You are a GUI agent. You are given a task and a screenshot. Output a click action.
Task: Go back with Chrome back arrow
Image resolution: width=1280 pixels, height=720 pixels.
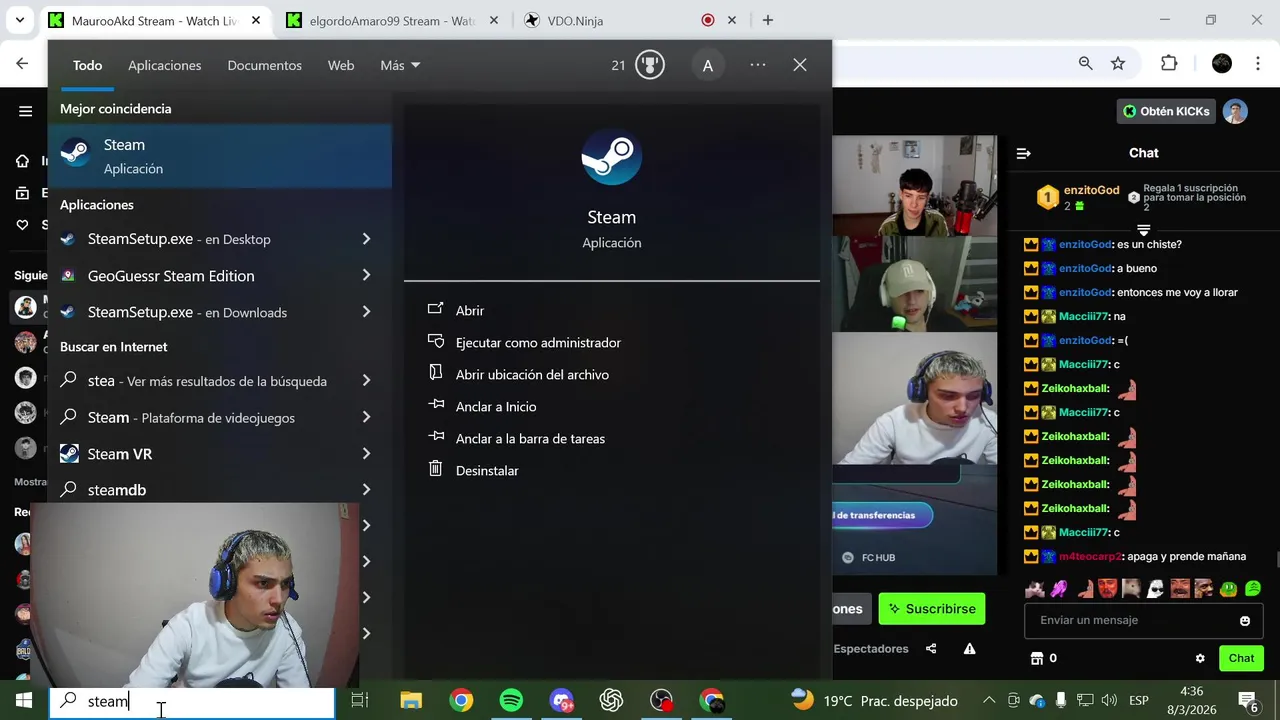pos(22,63)
